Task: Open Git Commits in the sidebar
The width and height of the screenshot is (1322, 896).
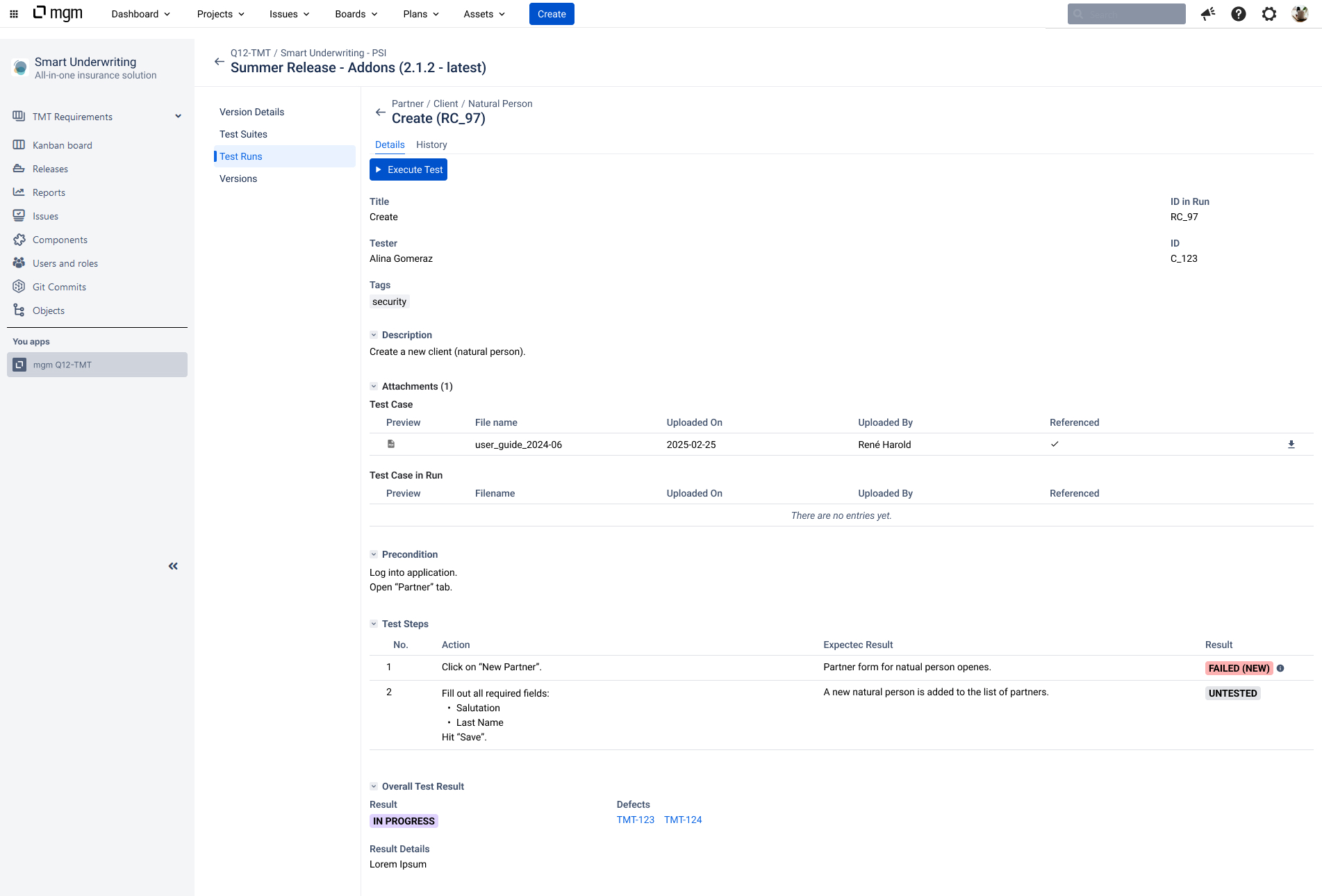Action: pos(59,287)
